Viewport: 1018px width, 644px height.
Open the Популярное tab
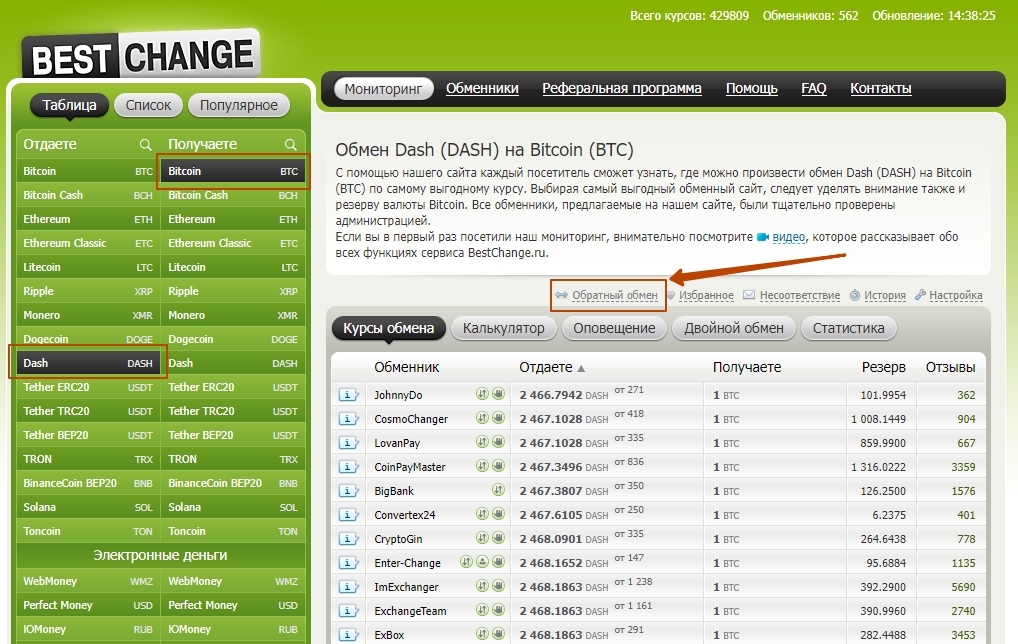(x=239, y=105)
